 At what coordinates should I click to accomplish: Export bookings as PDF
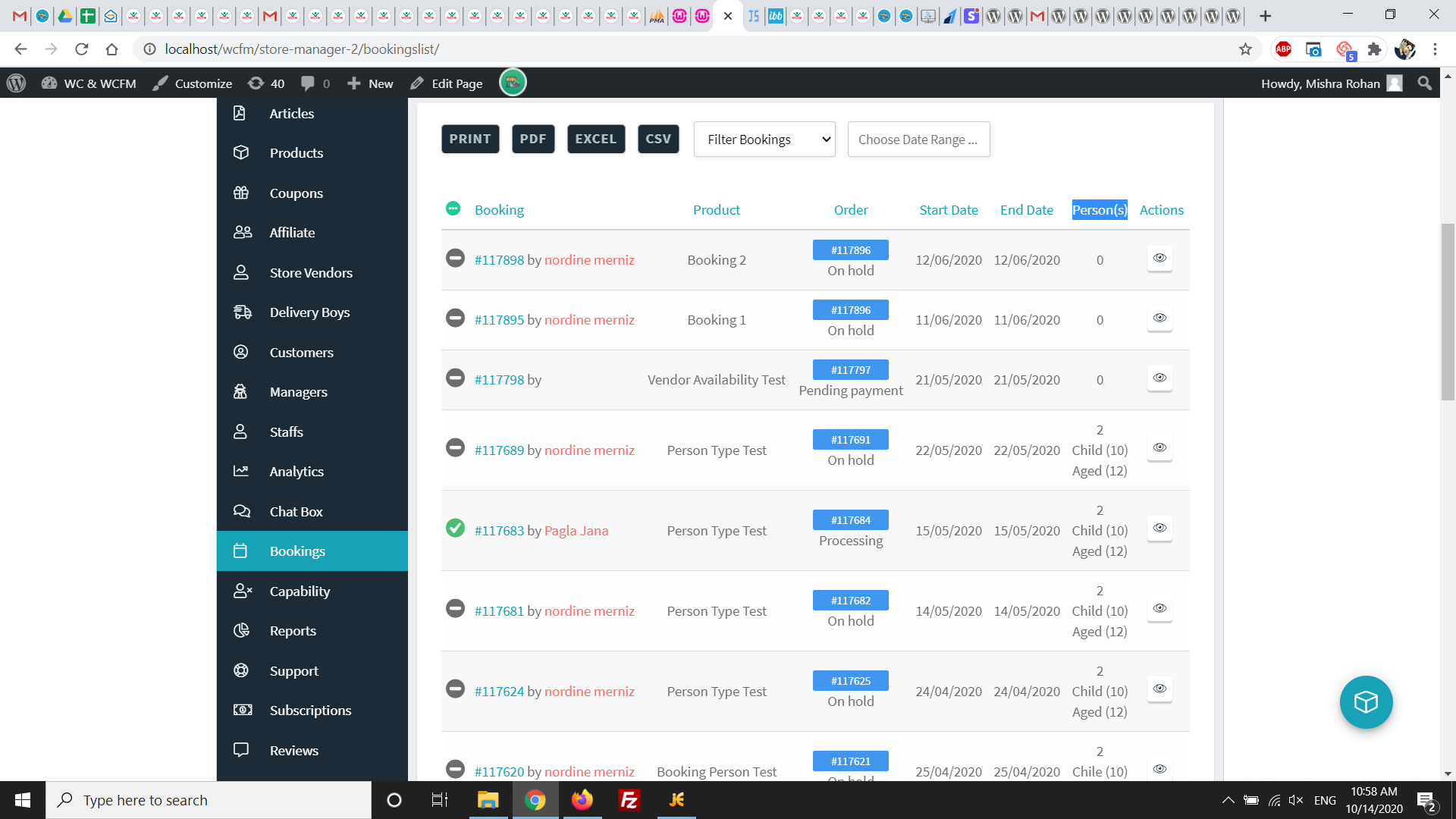(533, 139)
